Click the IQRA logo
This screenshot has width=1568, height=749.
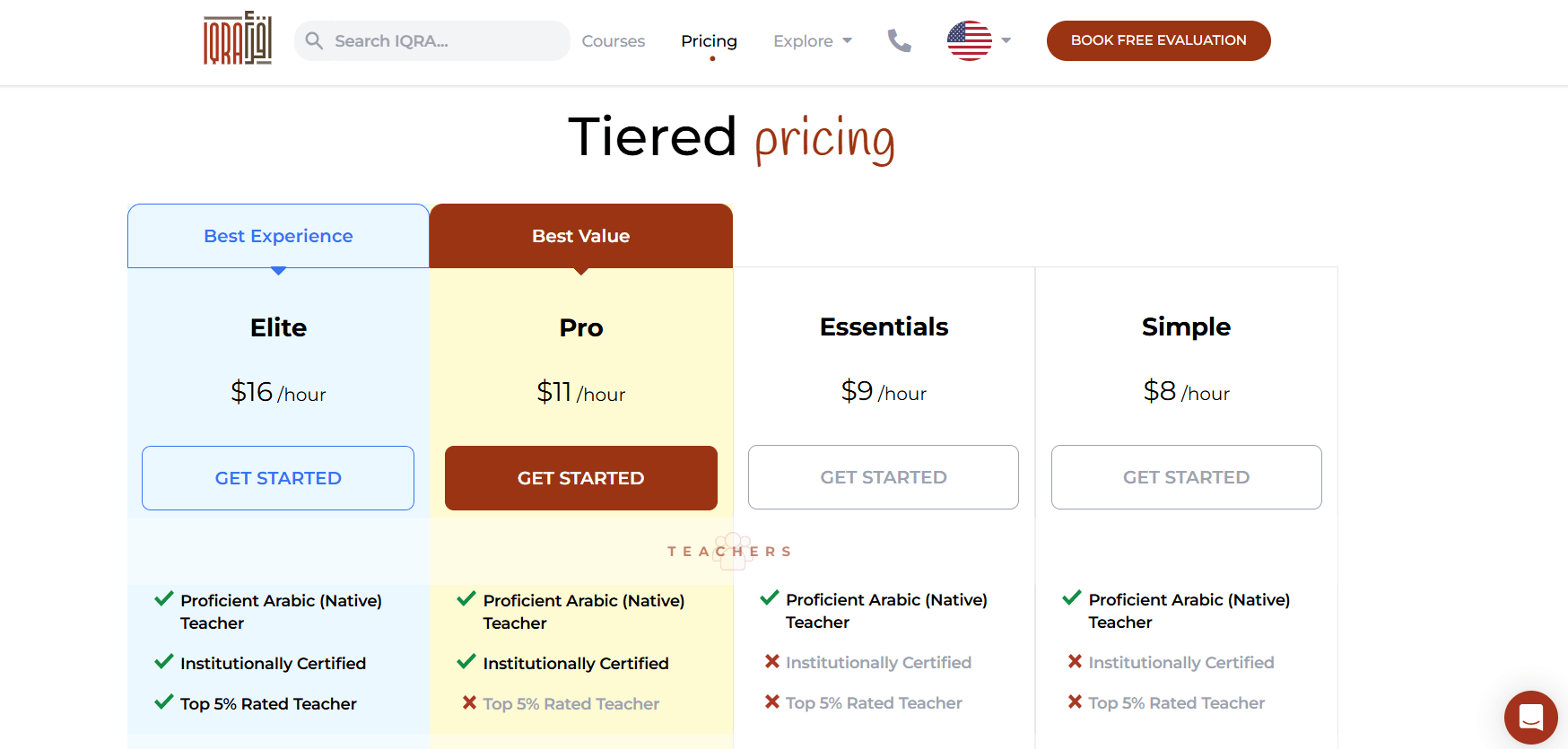(x=238, y=39)
